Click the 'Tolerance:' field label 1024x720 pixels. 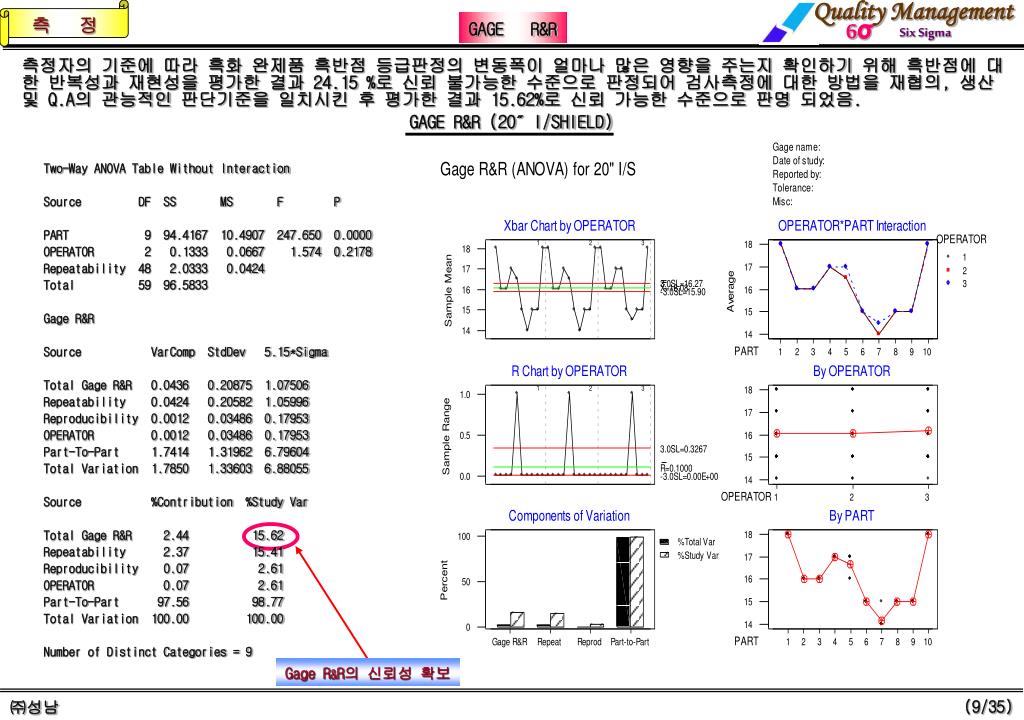[793, 188]
